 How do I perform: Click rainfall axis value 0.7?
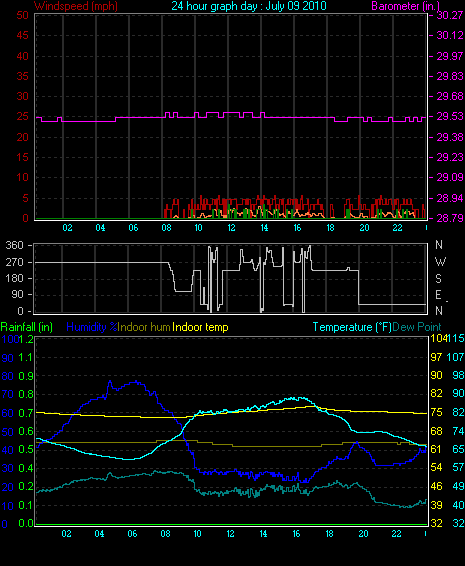(x=26, y=413)
